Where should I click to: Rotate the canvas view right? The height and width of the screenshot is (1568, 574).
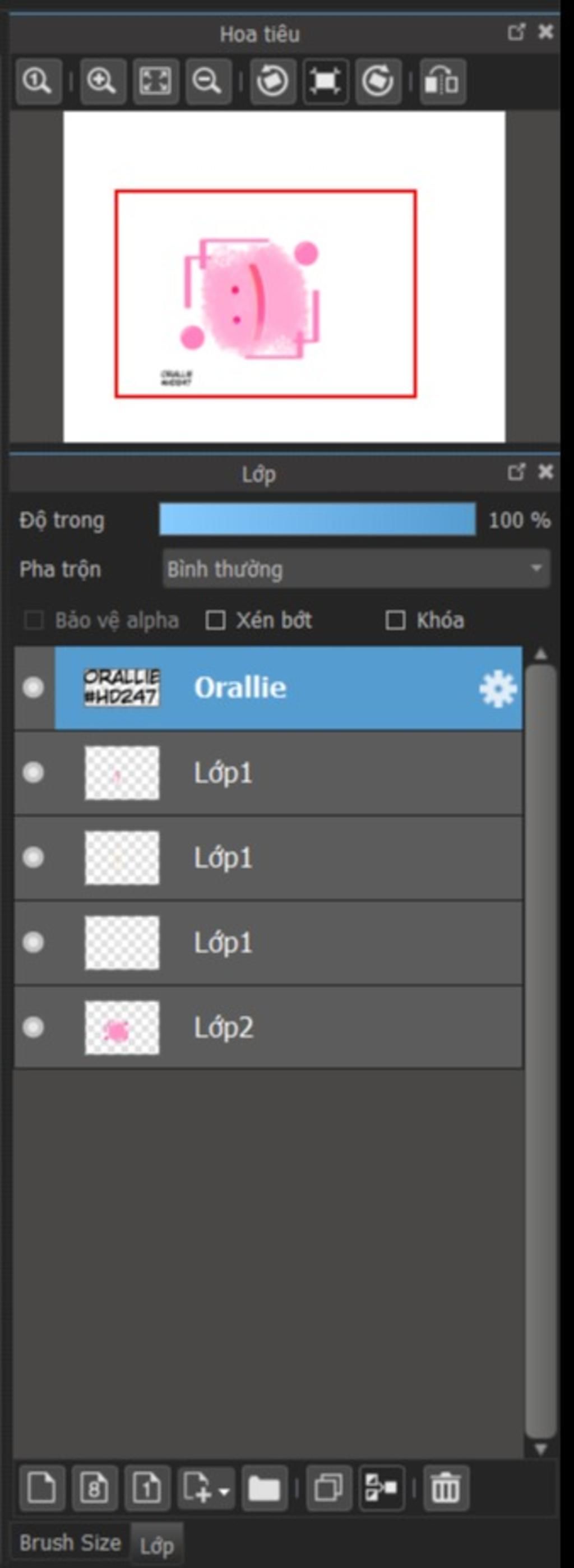(378, 81)
